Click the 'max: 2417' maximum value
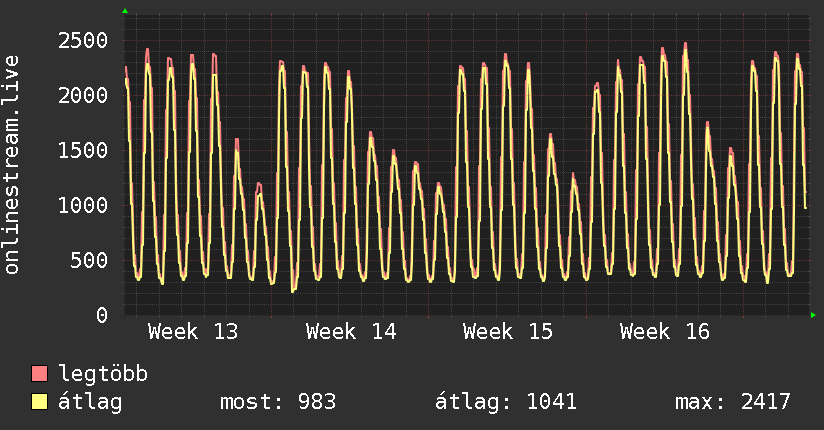The height and width of the screenshot is (430, 824). click(733, 402)
